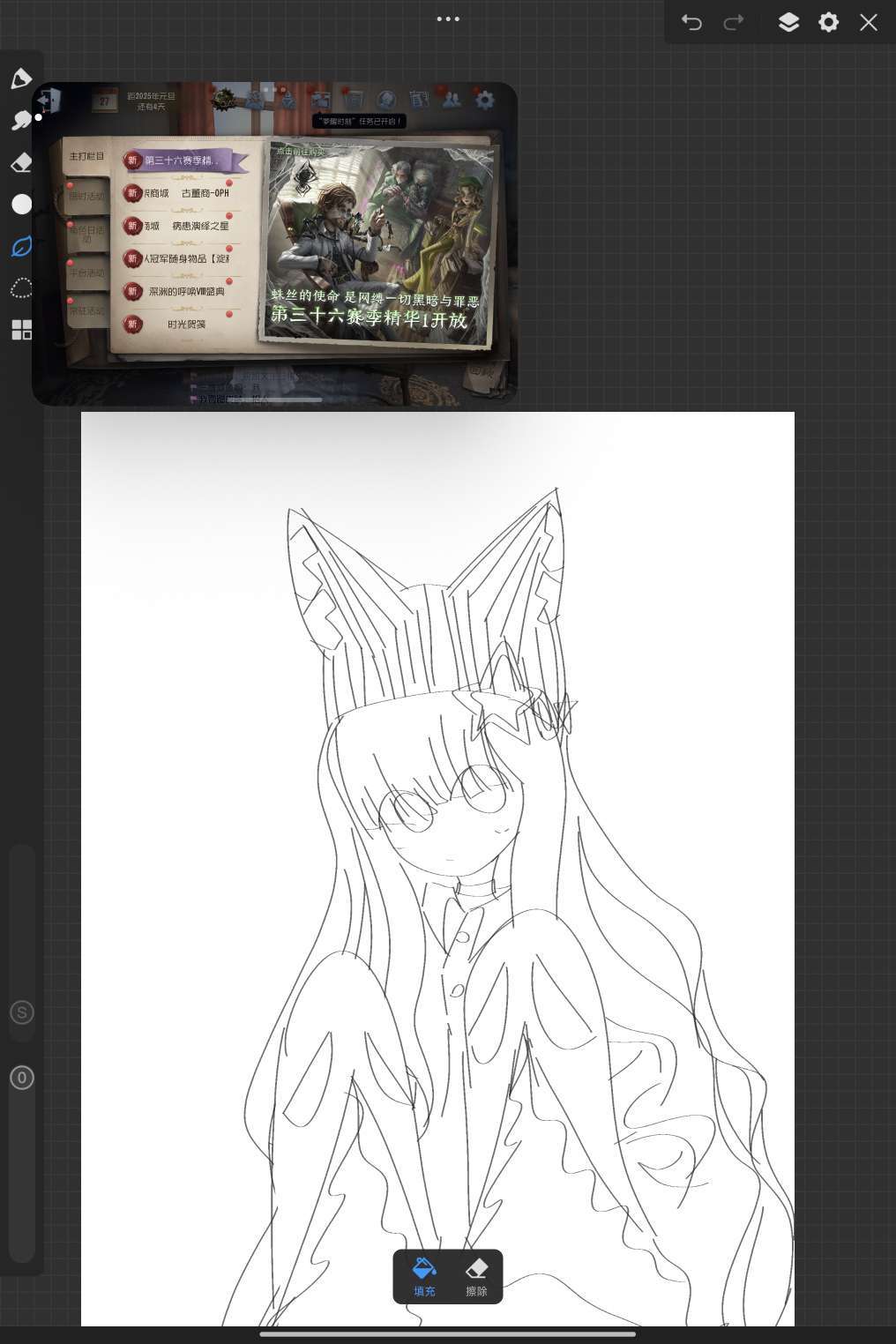Viewport: 896px width, 1344px height.
Task: Open the settings gear in top bar
Action: click(x=828, y=22)
